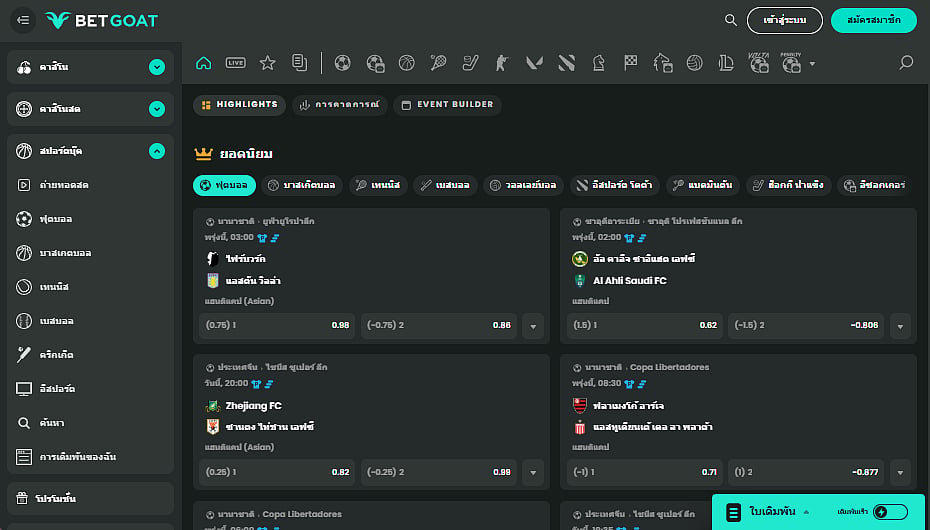Image resolution: width=930 pixels, height=530 pixels.
Task: Expand the ใบเดิมพัน bet slip arrow
Action: tap(806, 512)
